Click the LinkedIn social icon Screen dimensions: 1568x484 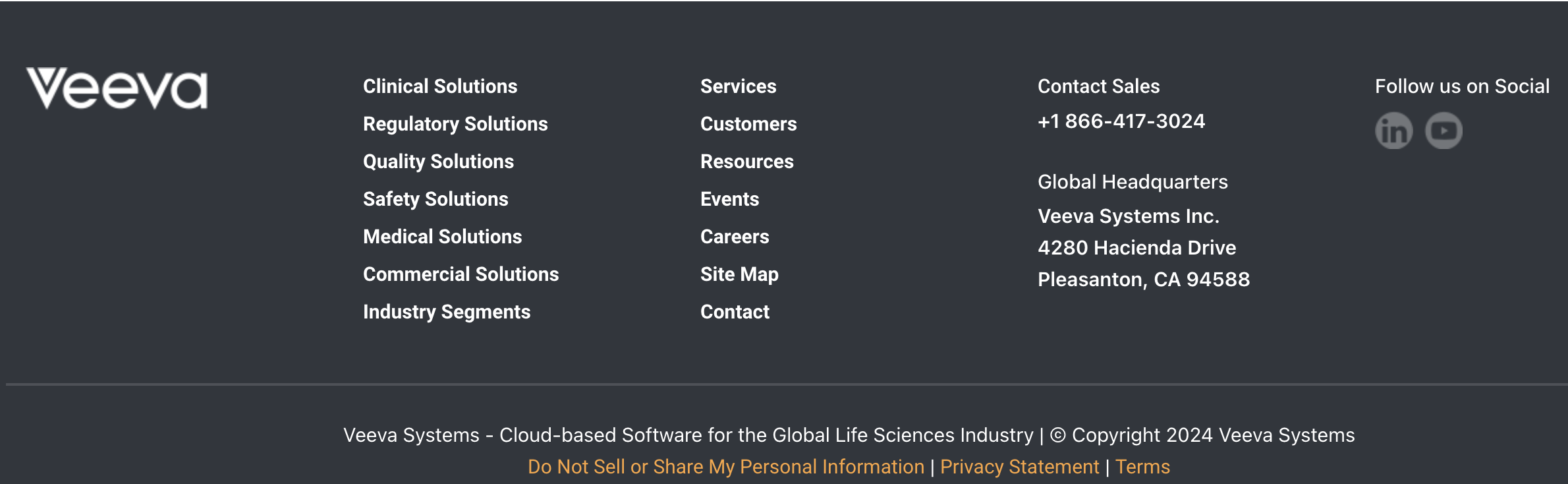click(x=1393, y=131)
